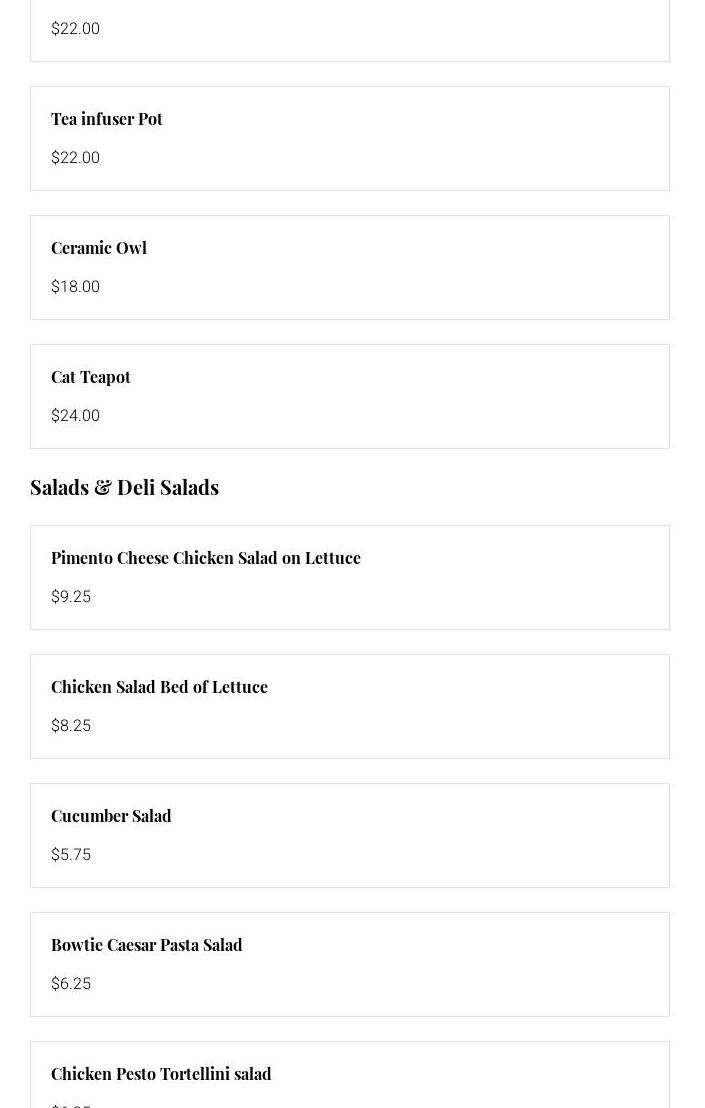The height and width of the screenshot is (1108, 705).
Task: Select the Ceramic Owl item title
Action: coord(99,248)
